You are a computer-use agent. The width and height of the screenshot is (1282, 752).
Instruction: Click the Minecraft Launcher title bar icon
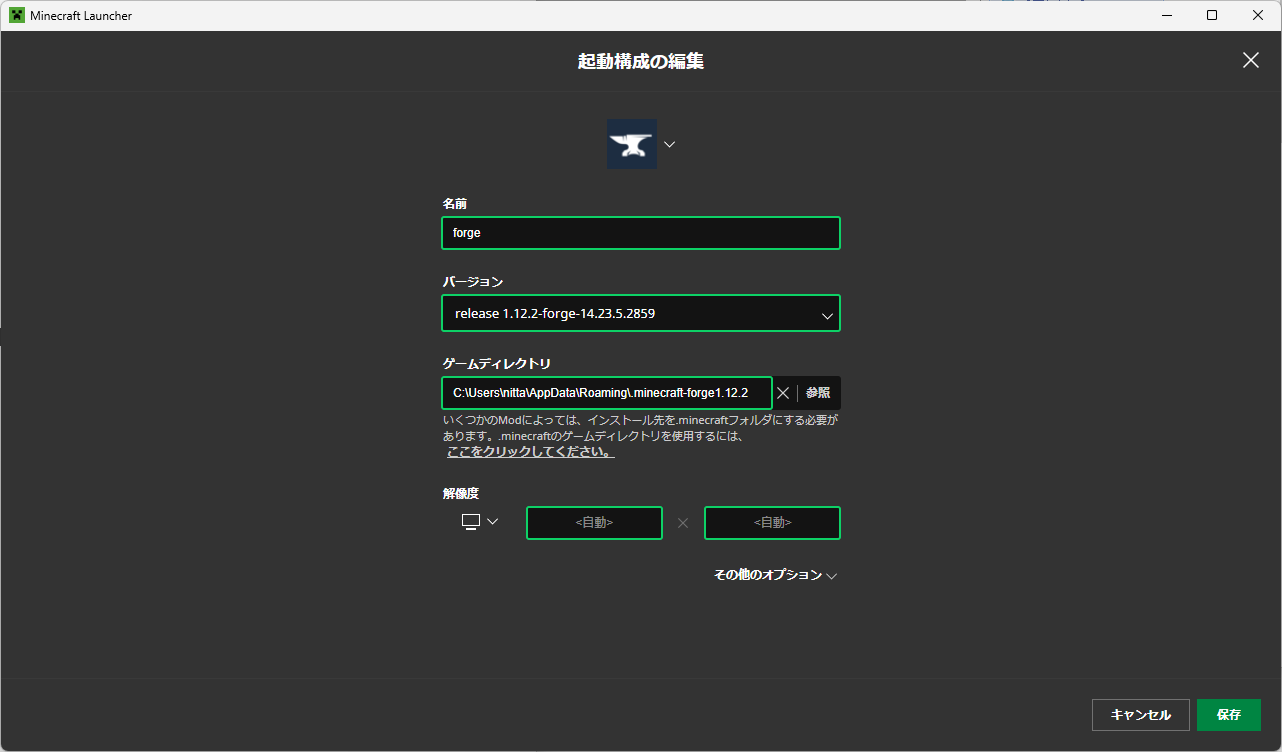click(16, 15)
